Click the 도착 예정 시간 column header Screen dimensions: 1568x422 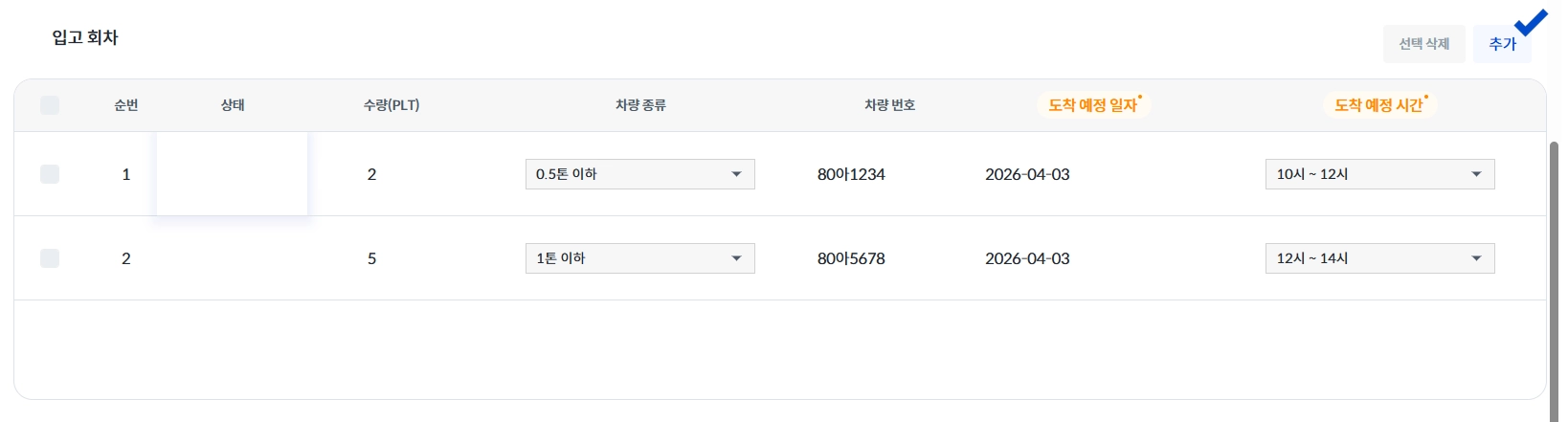[1379, 105]
